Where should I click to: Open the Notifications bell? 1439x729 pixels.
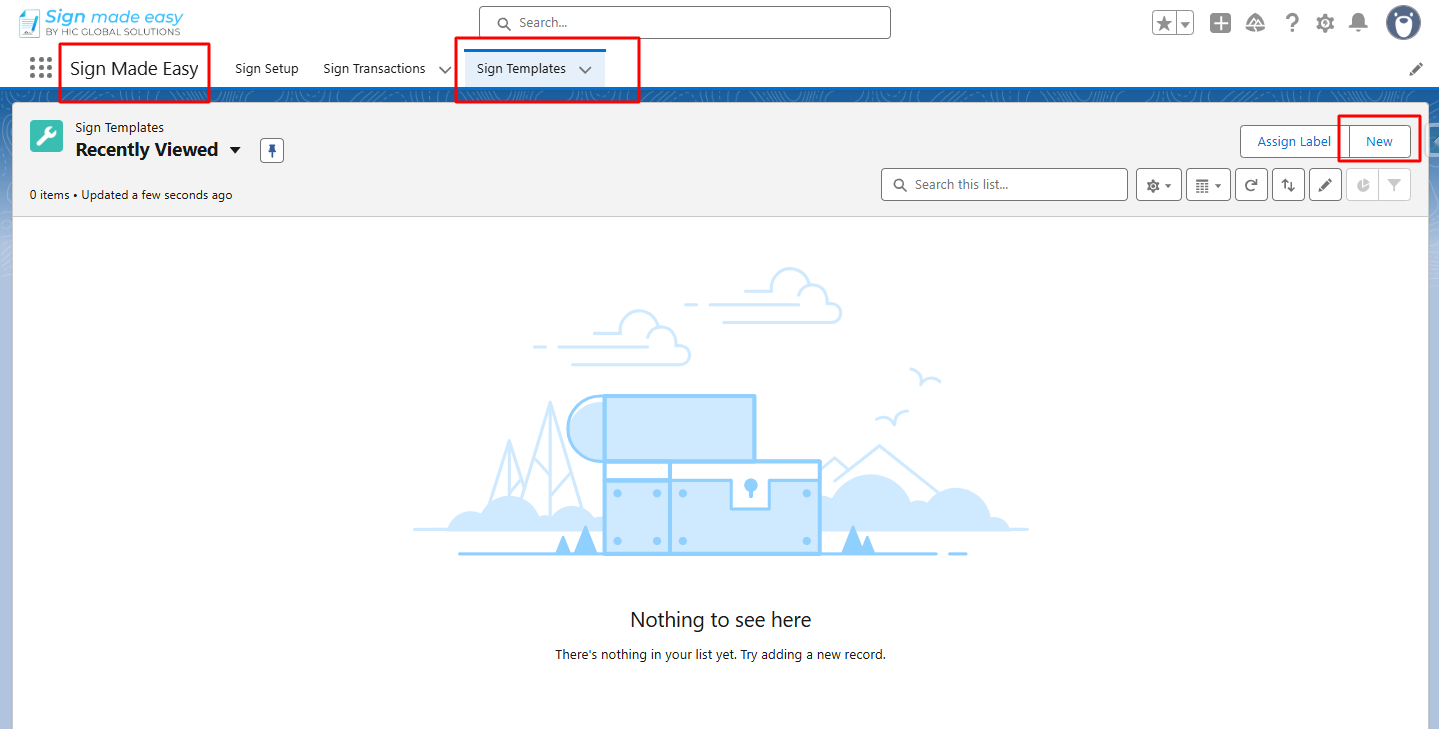pyautogui.click(x=1358, y=23)
